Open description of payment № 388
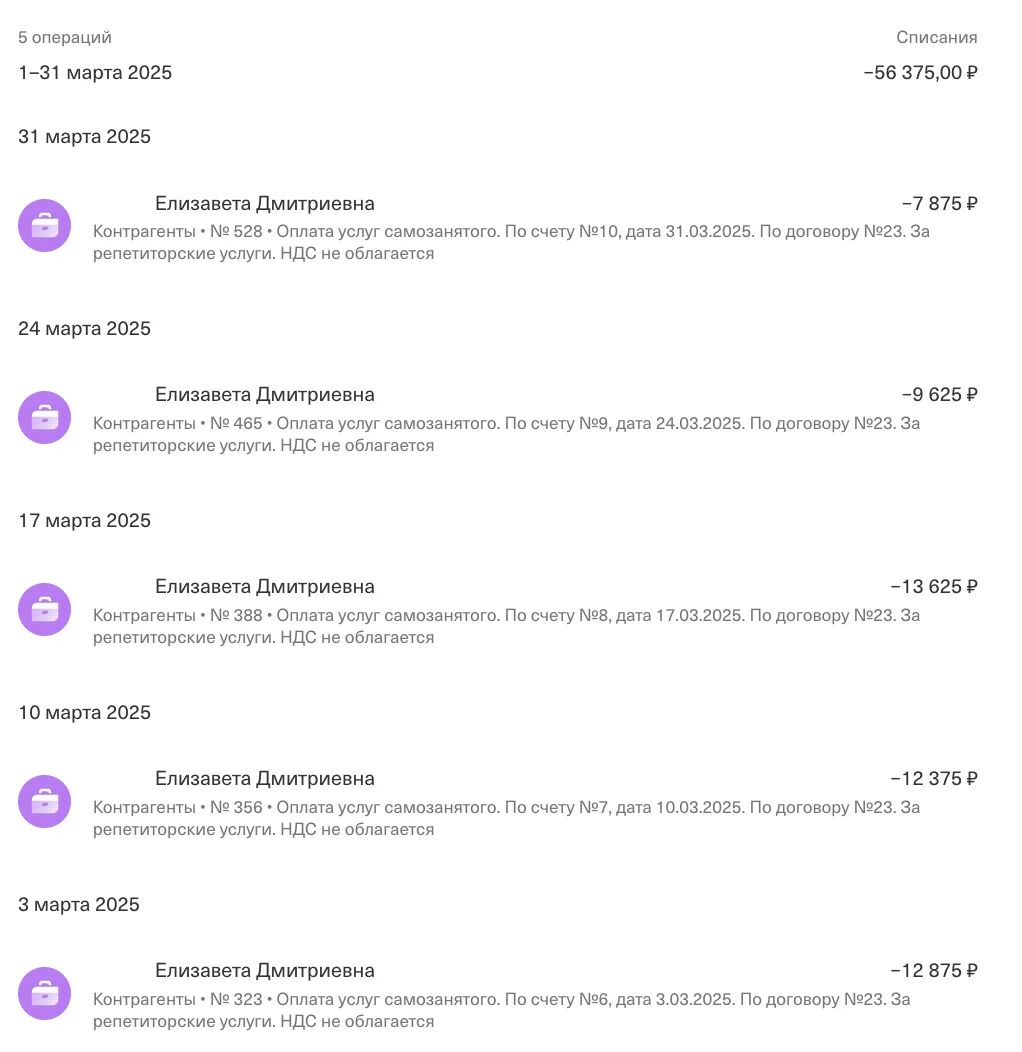 (x=507, y=626)
